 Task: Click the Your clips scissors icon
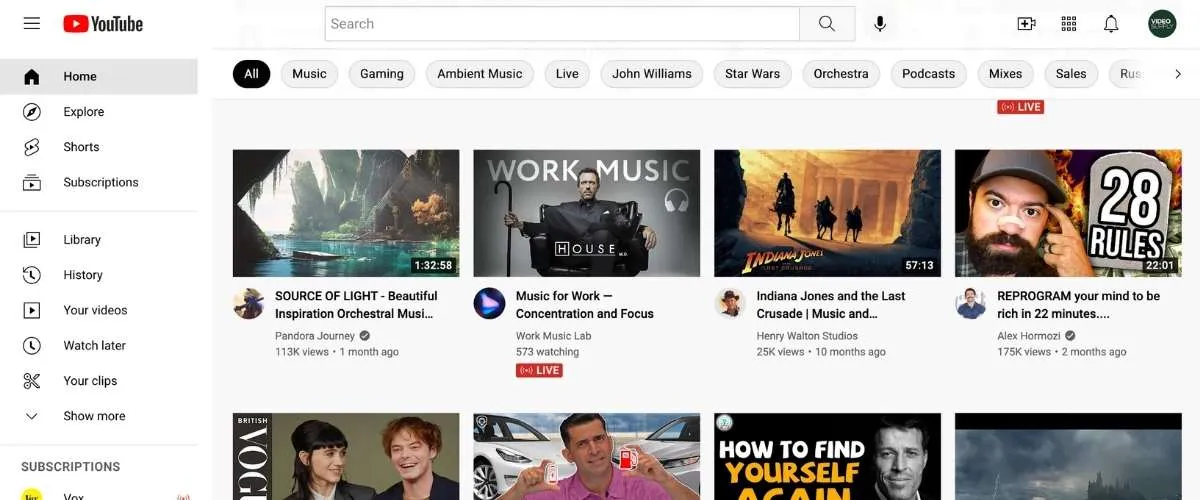coord(32,381)
